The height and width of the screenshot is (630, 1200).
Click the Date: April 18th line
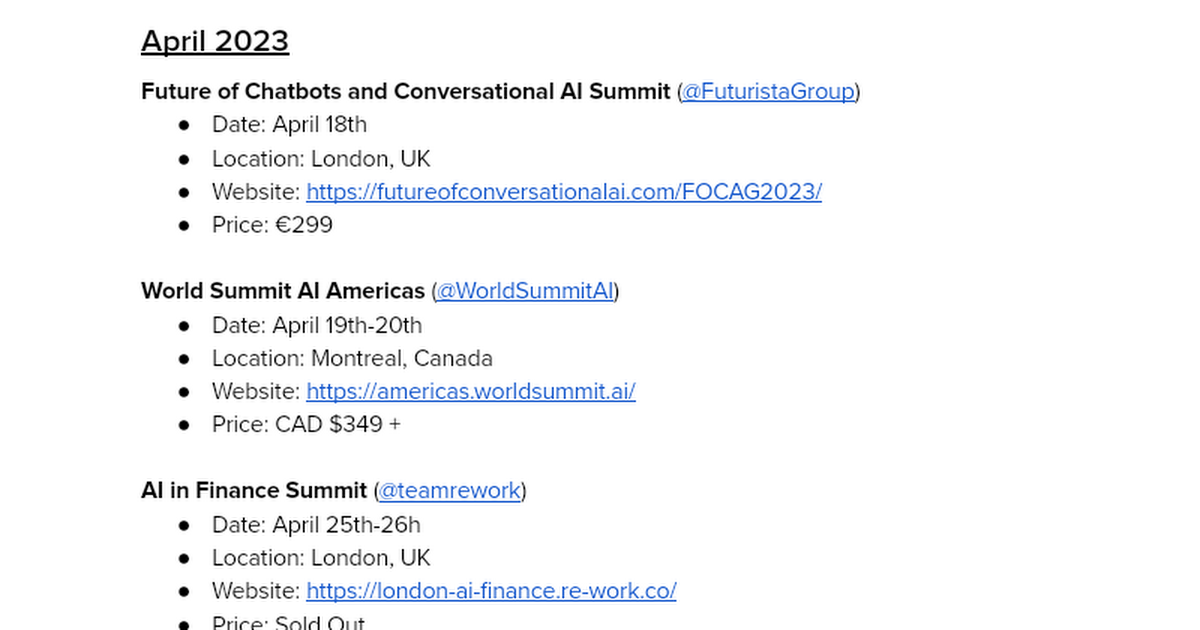pos(289,125)
